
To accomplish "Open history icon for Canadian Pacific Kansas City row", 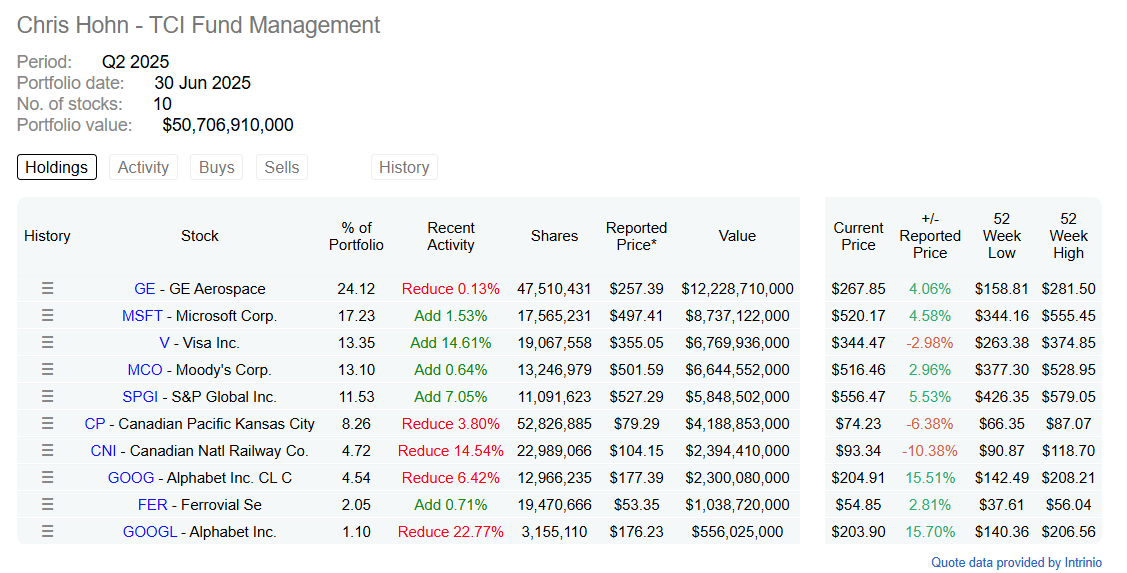I will pos(47,423).
